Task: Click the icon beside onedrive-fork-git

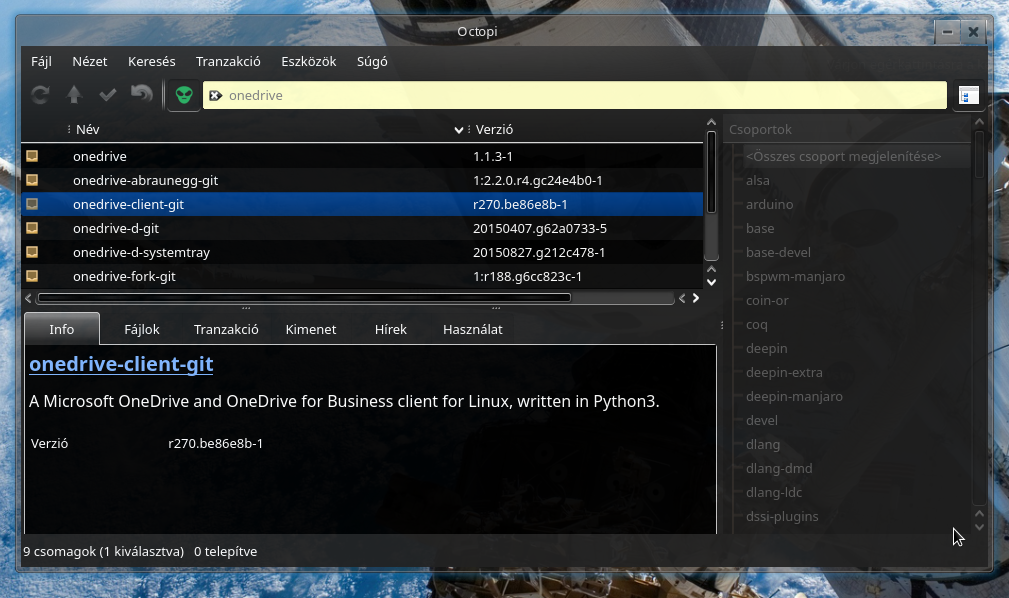Action: [32, 276]
